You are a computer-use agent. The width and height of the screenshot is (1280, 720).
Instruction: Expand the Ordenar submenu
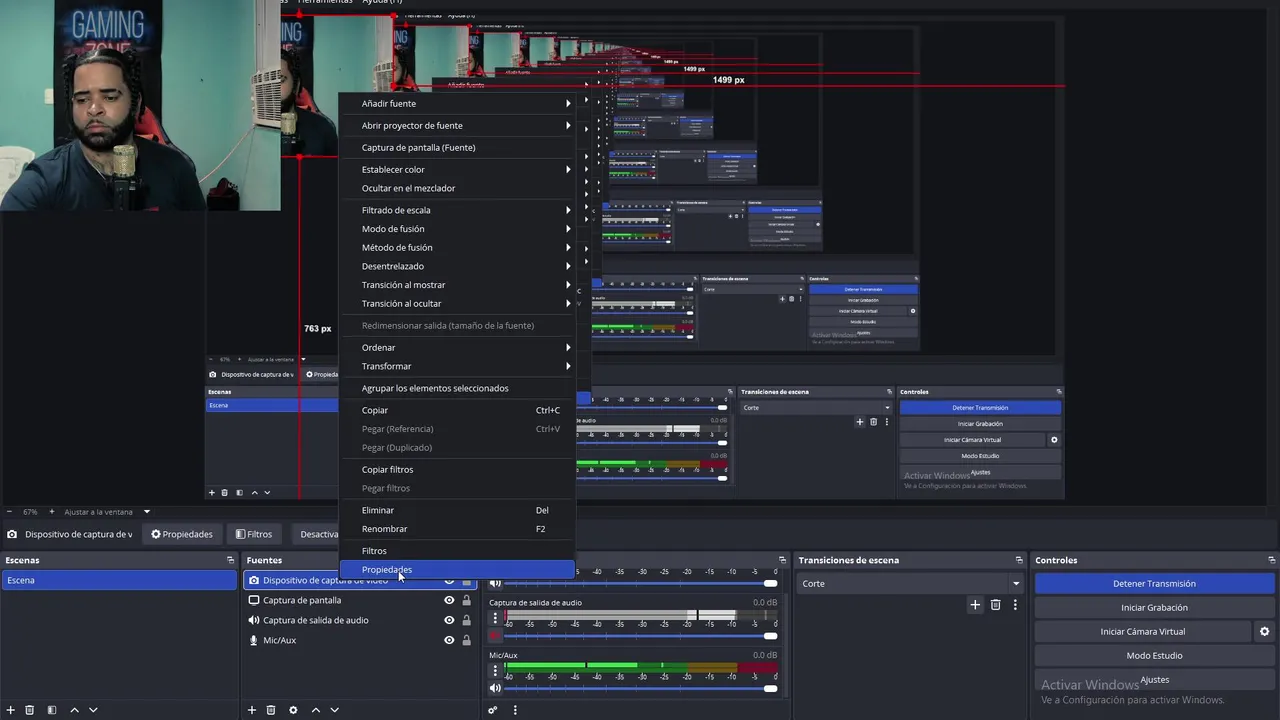[x=457, y=348]
